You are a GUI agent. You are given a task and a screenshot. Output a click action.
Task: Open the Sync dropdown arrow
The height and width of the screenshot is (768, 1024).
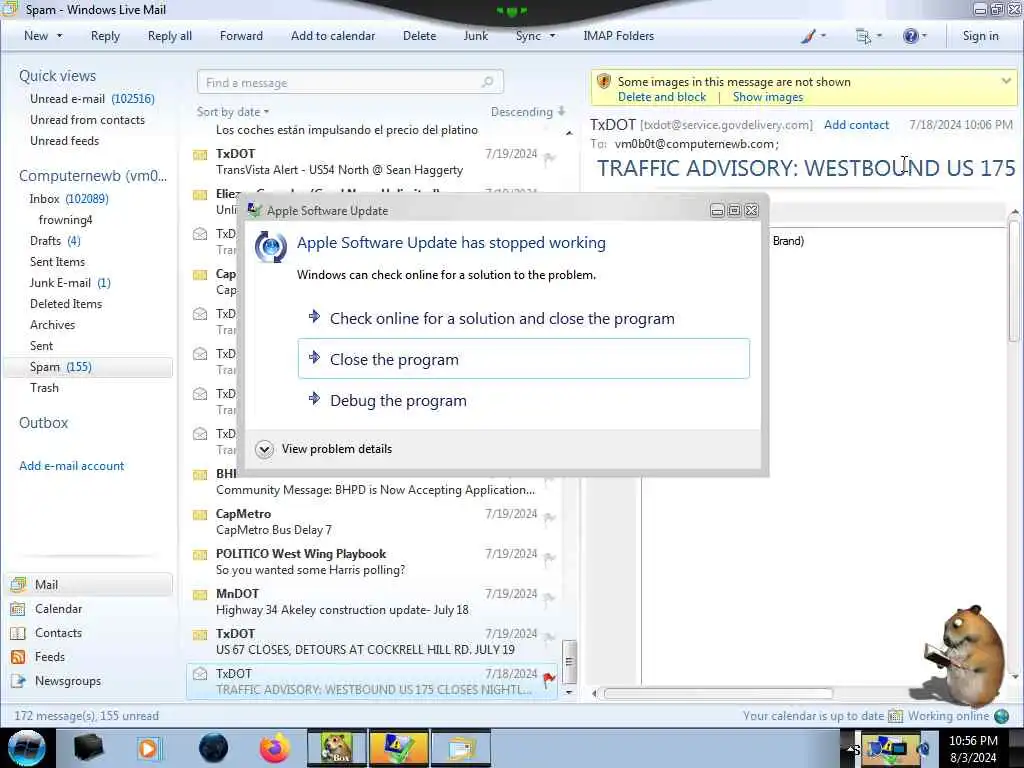coord(552,36)
